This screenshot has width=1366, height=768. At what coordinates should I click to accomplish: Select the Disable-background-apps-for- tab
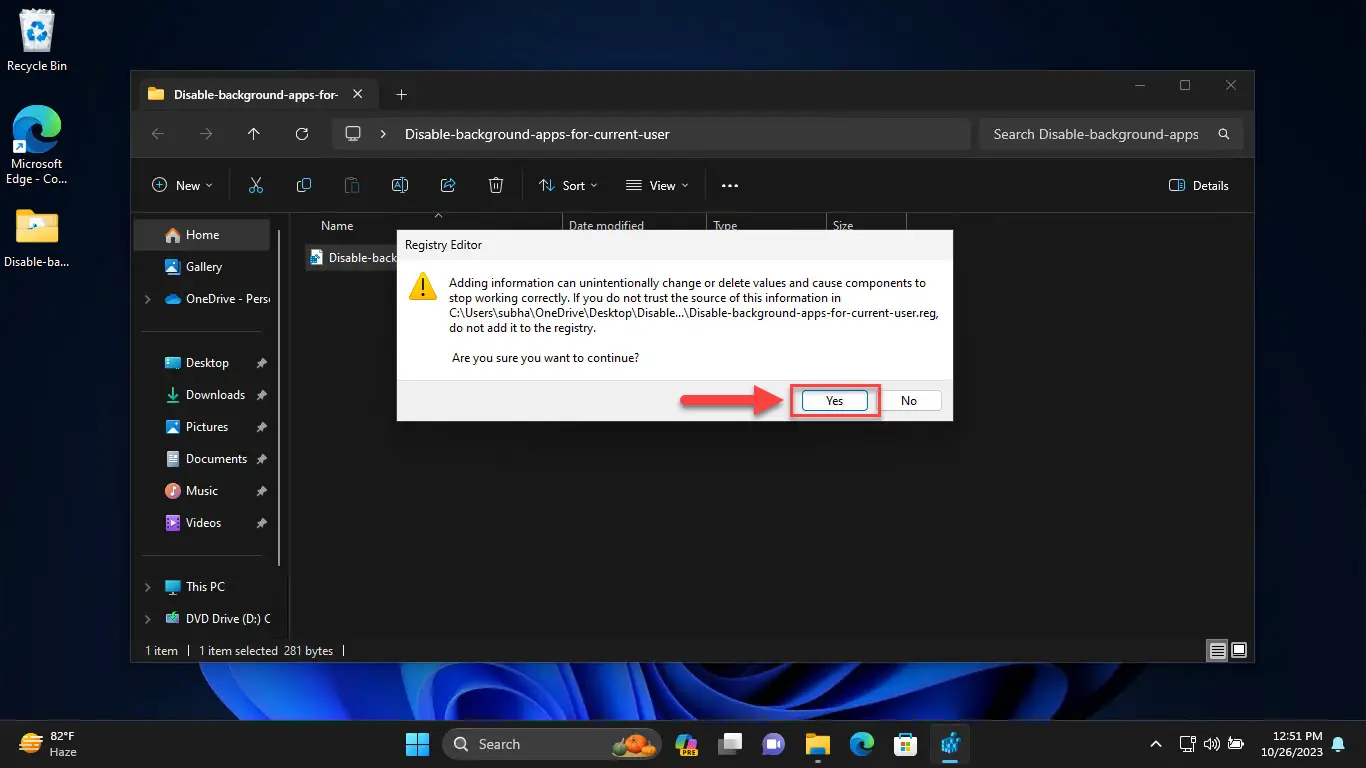click(258, 95)
